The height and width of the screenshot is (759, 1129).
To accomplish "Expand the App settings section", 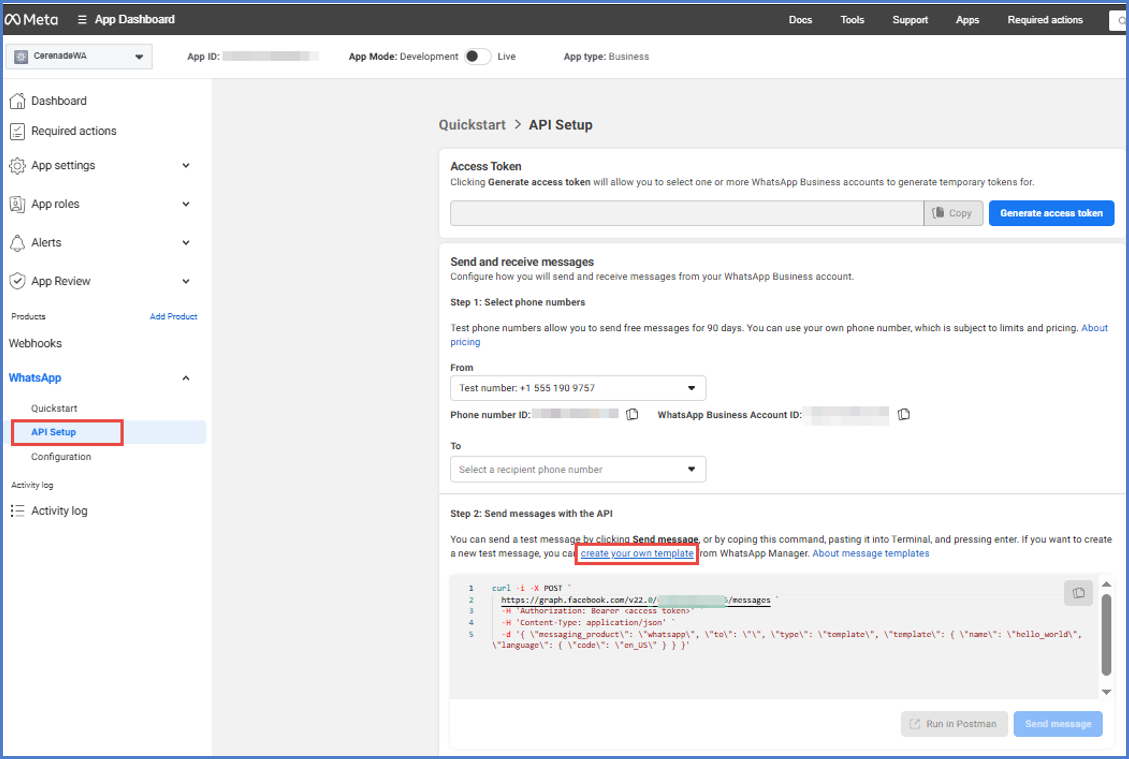I will (x=186, y=166).
